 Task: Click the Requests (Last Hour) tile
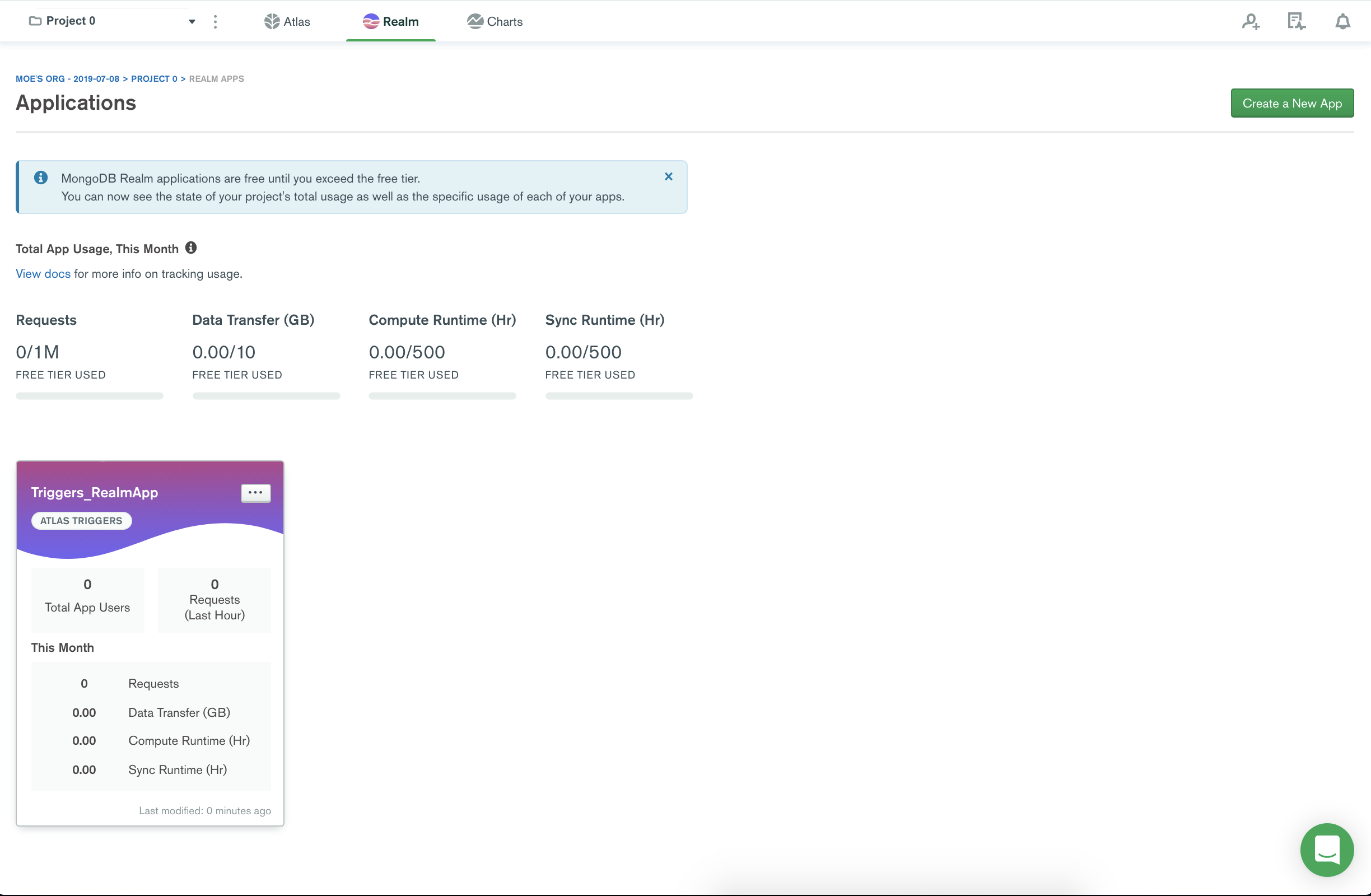215,600
